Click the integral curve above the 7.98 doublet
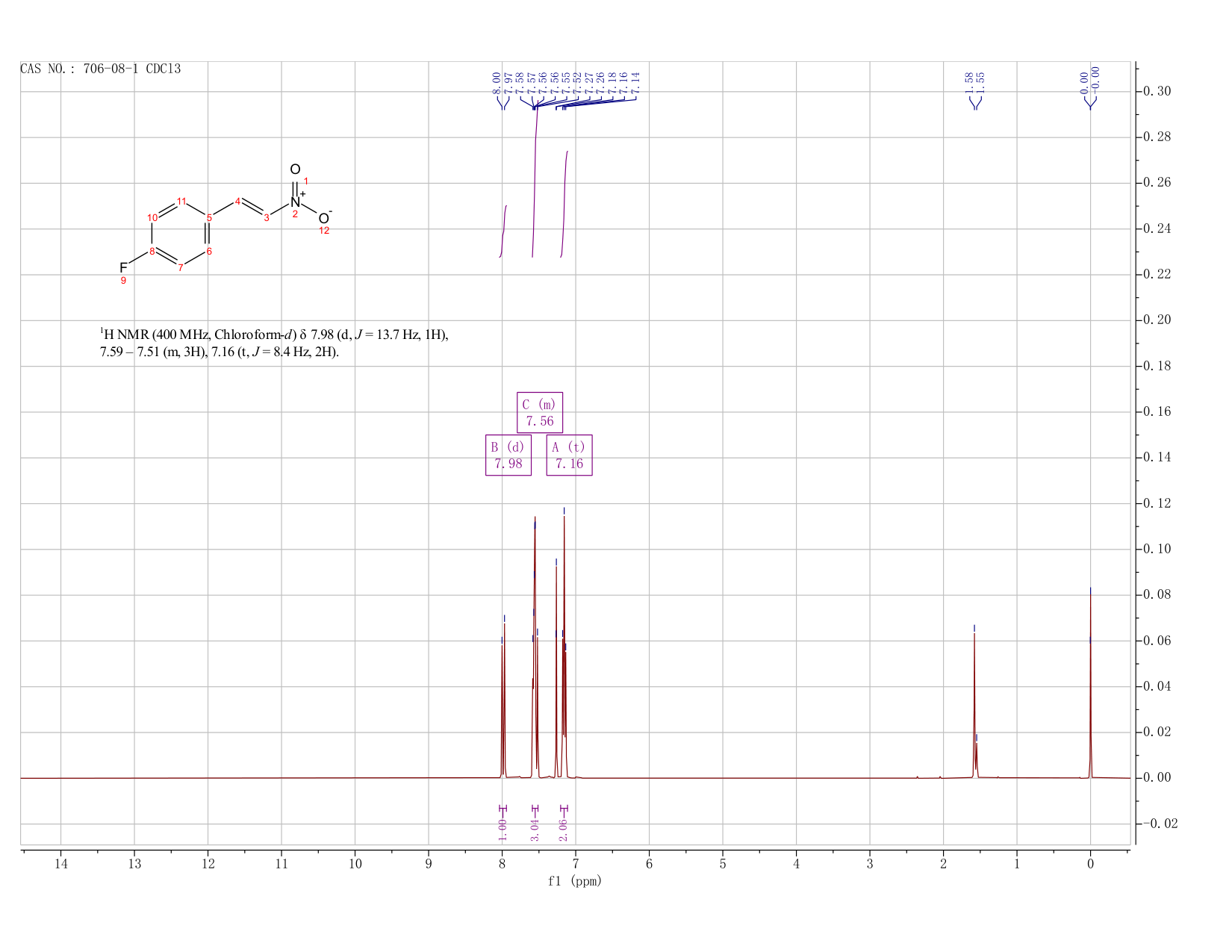The width and height of the screenshot is (1232, 952). click(503, 231)
